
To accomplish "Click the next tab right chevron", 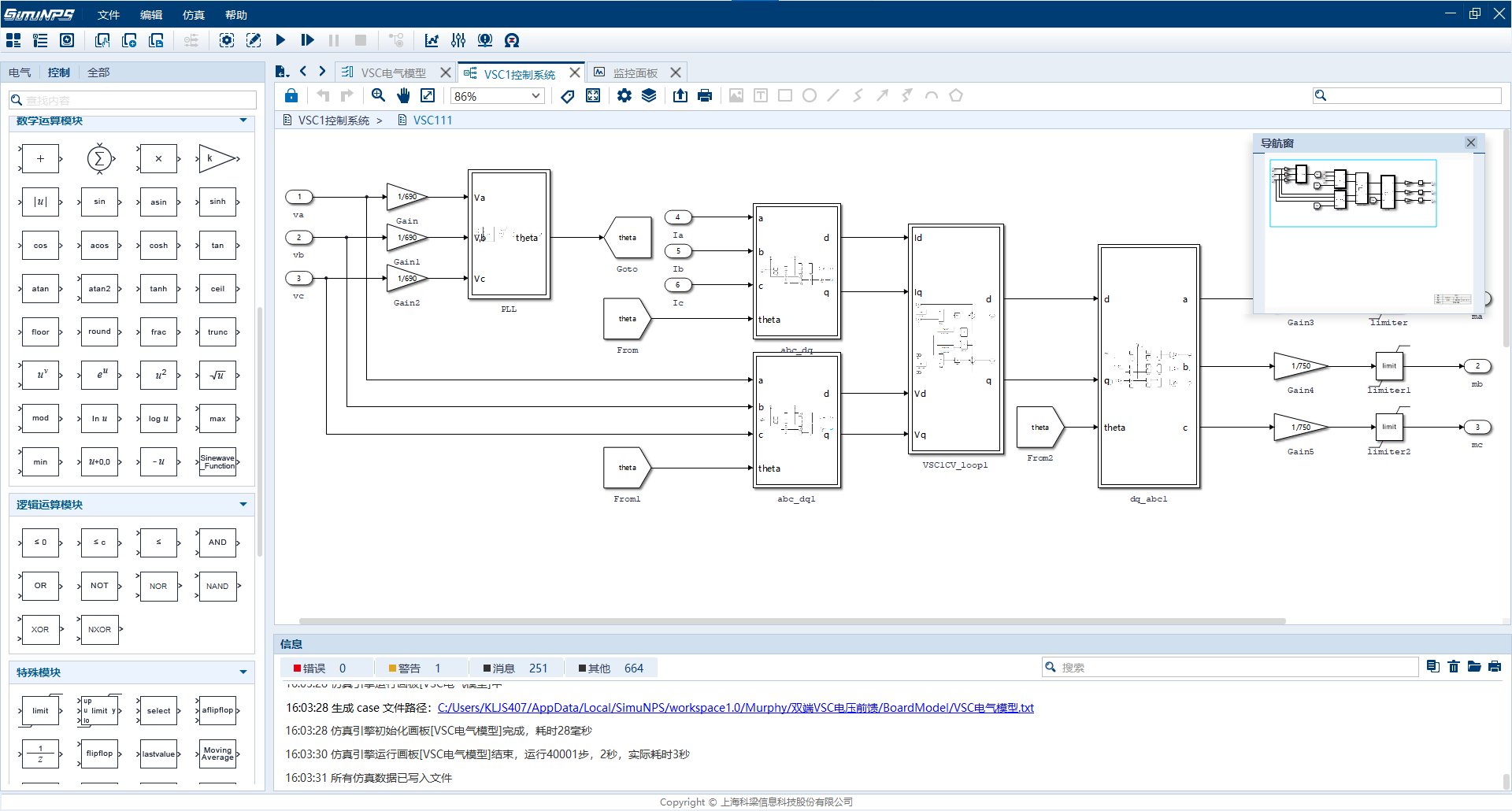I will (322, 72).
